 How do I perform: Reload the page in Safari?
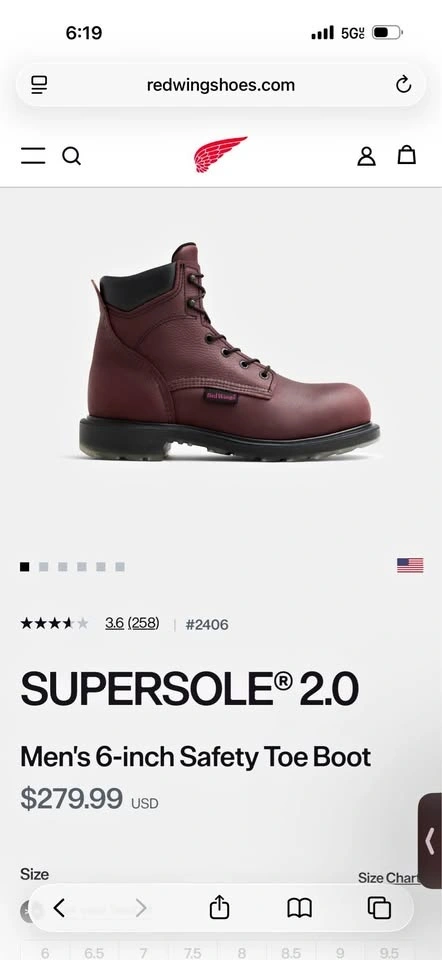coord(403,84)
